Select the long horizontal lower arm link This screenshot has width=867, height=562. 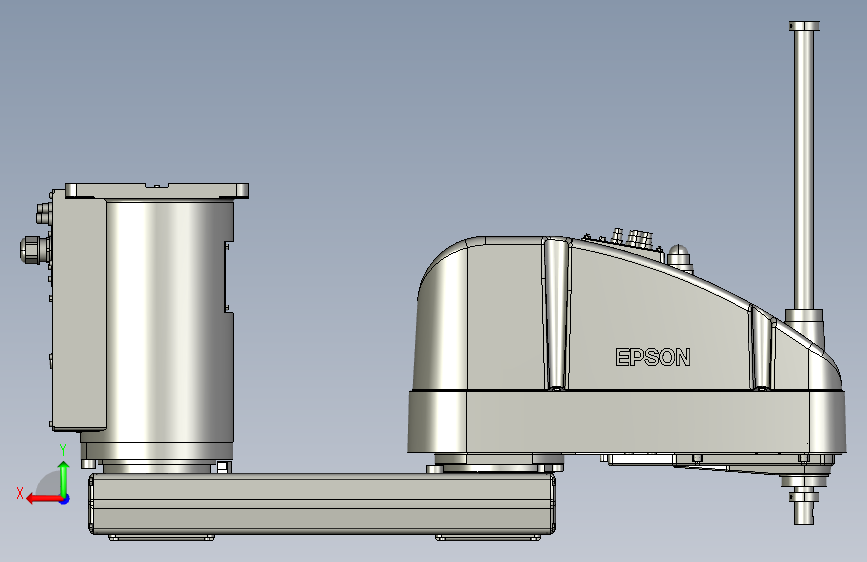322,503
